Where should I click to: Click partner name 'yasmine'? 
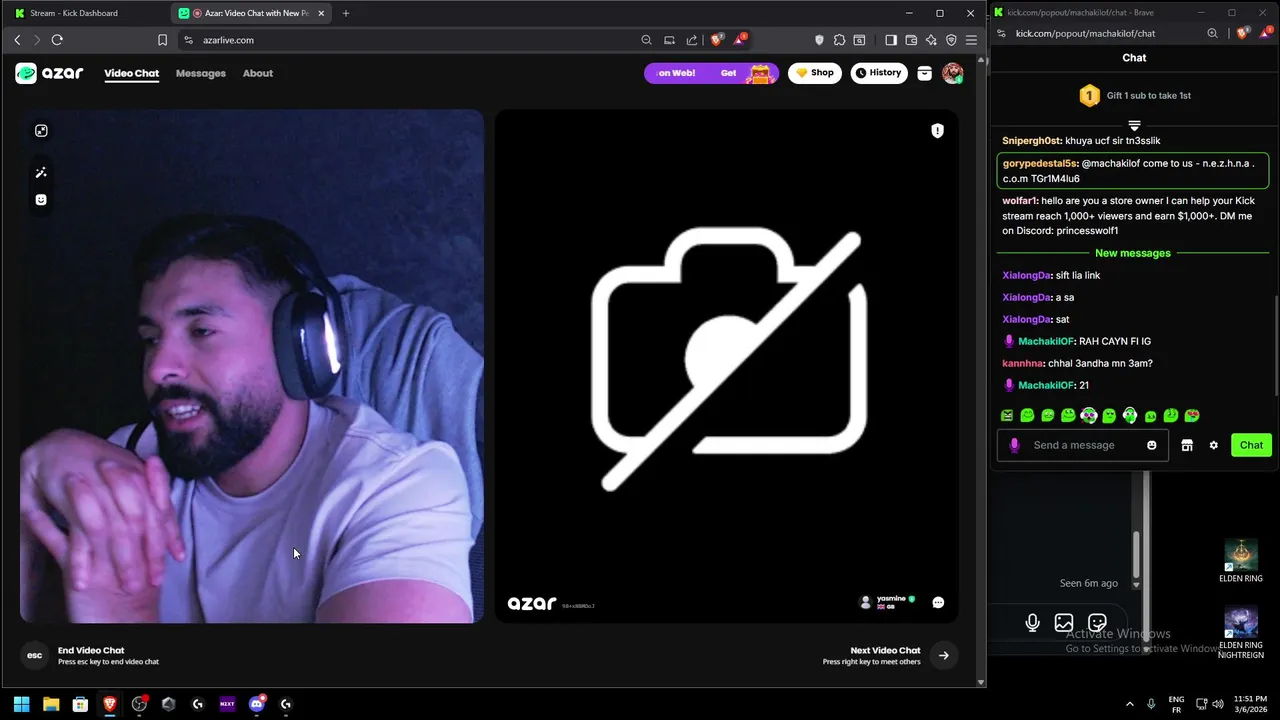point(891,598)
